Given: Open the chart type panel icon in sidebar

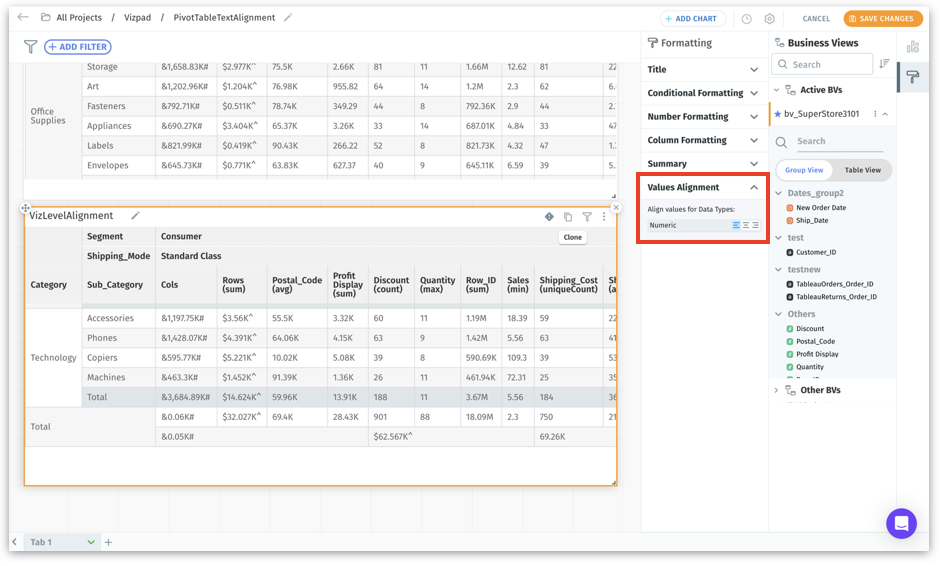Looking at the screenshot, I should coord(912,47).
